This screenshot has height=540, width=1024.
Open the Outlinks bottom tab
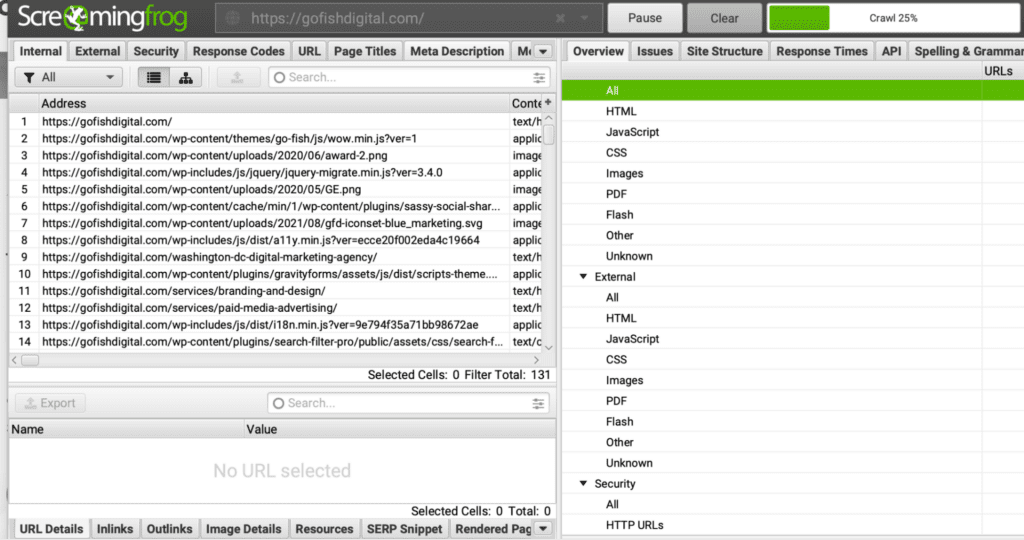(x=169, y=529)
